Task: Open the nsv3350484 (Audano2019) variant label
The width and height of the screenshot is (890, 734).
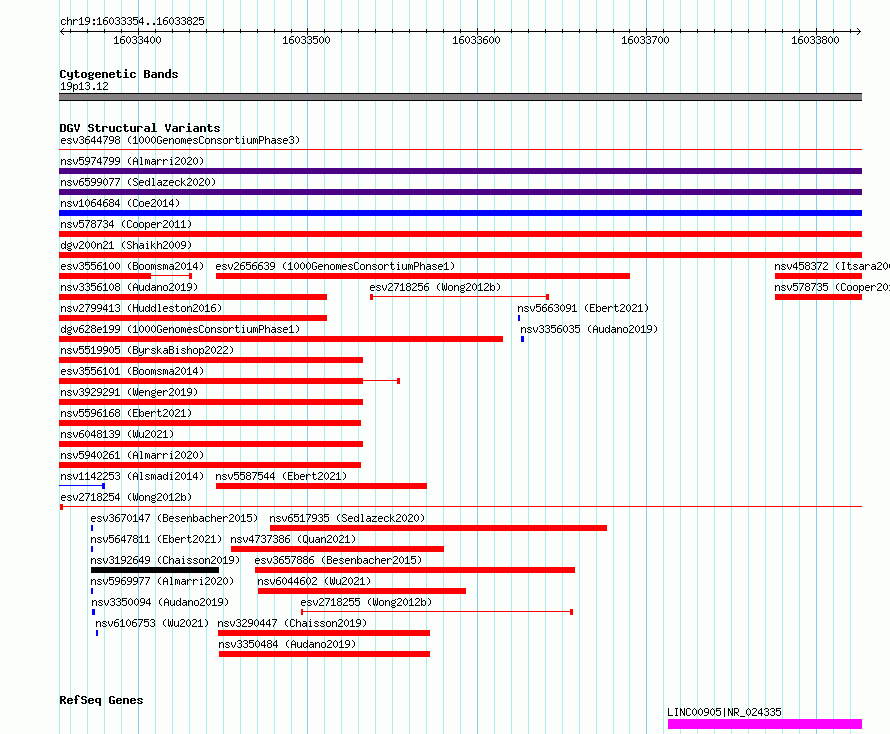Action: tap(287, 644)
